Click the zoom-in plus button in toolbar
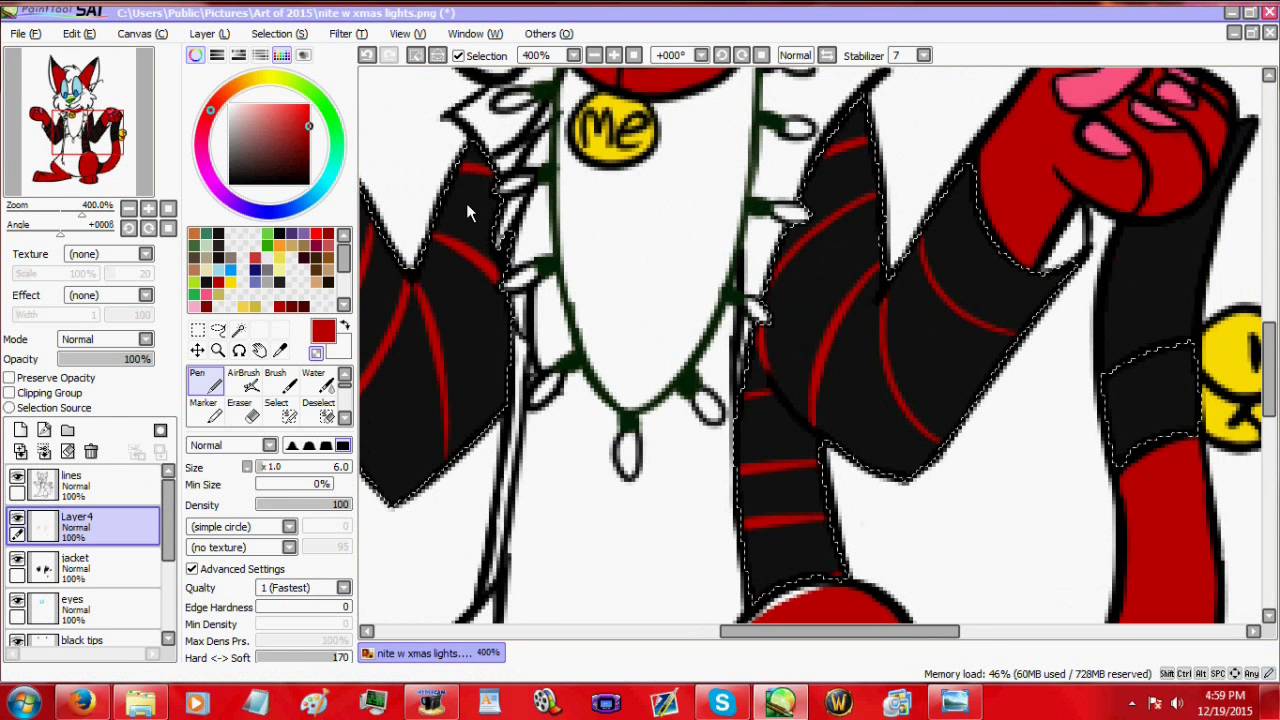 pos(614,55)
